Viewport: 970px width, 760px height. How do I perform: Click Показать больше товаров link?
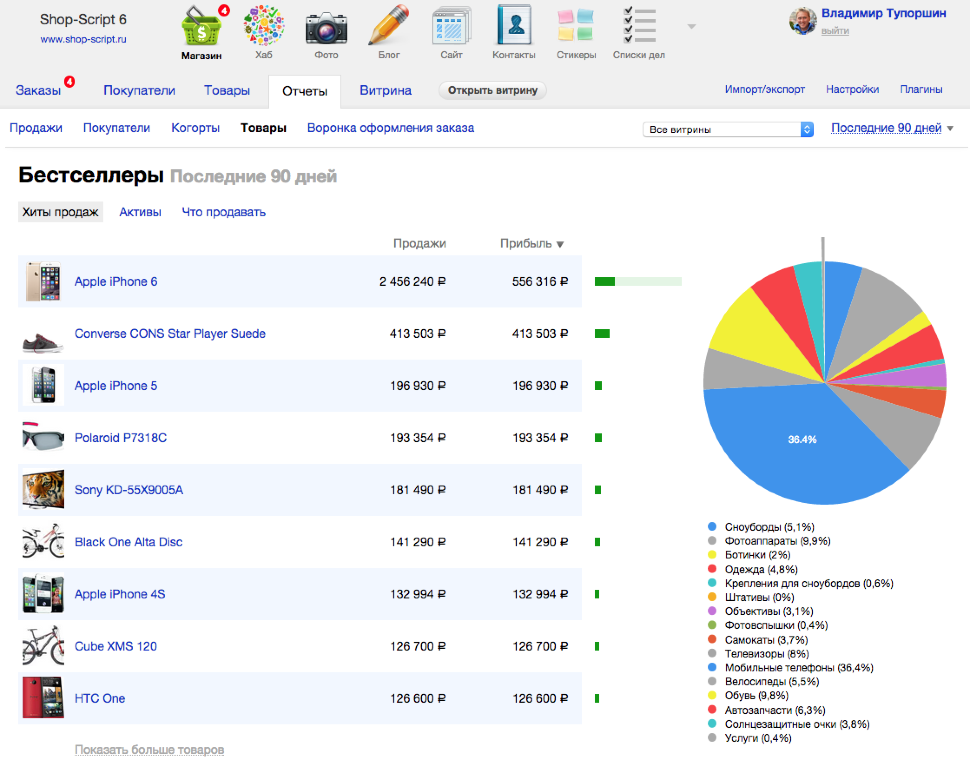(x=149, y=749)
